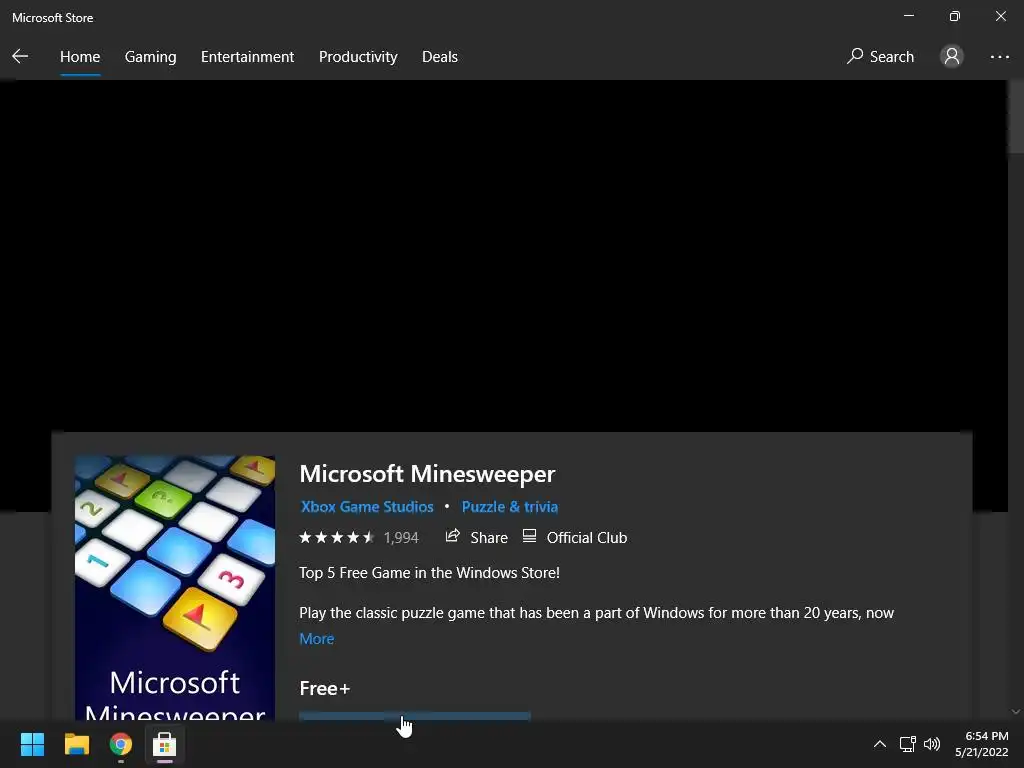Open Google Chrome from taskbar

point(120,744)
